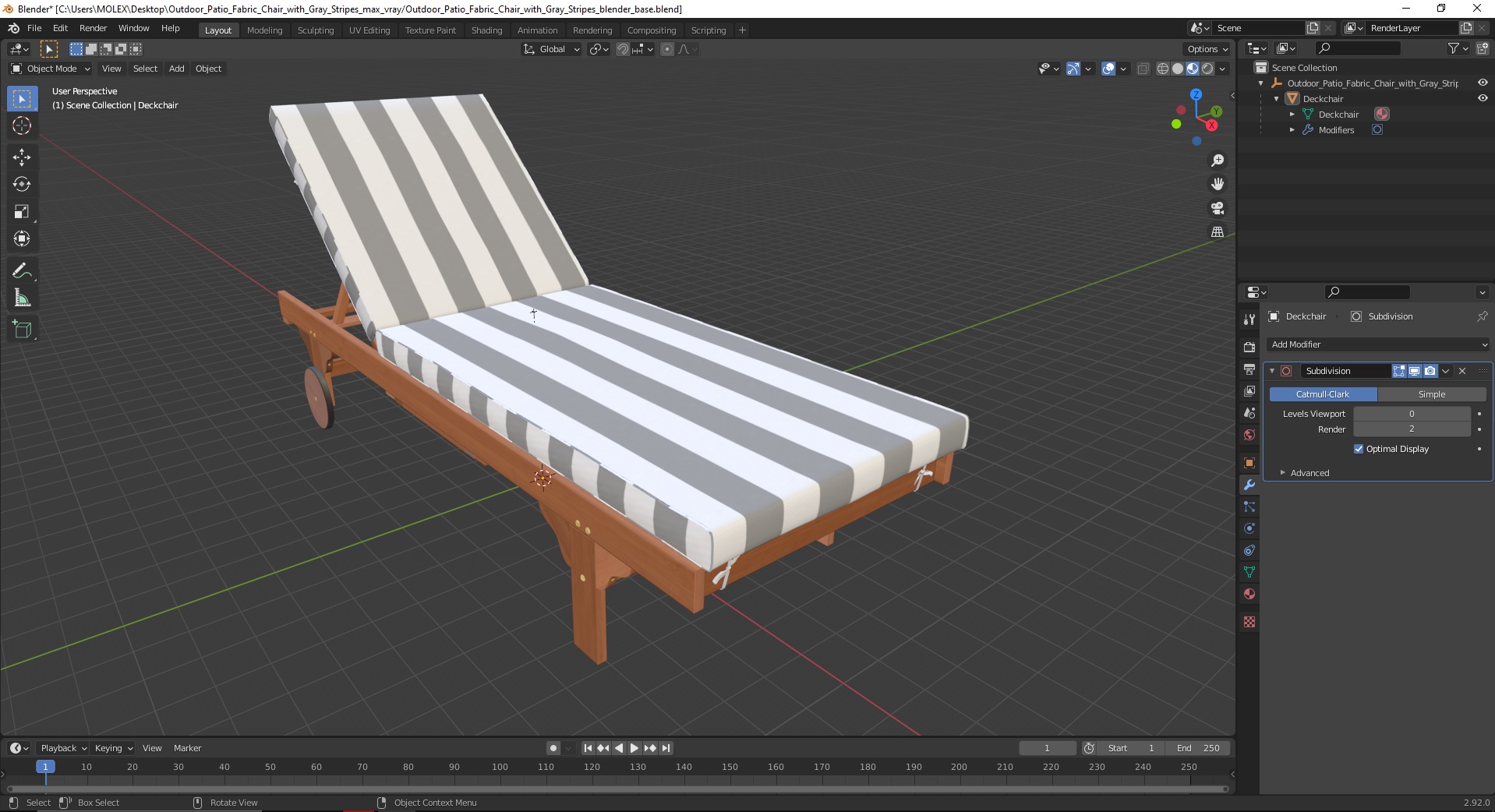Open the Add Modifier dropdown
The height and width of the screenshot is (812, 1495).
click(x=1378, y=344)
